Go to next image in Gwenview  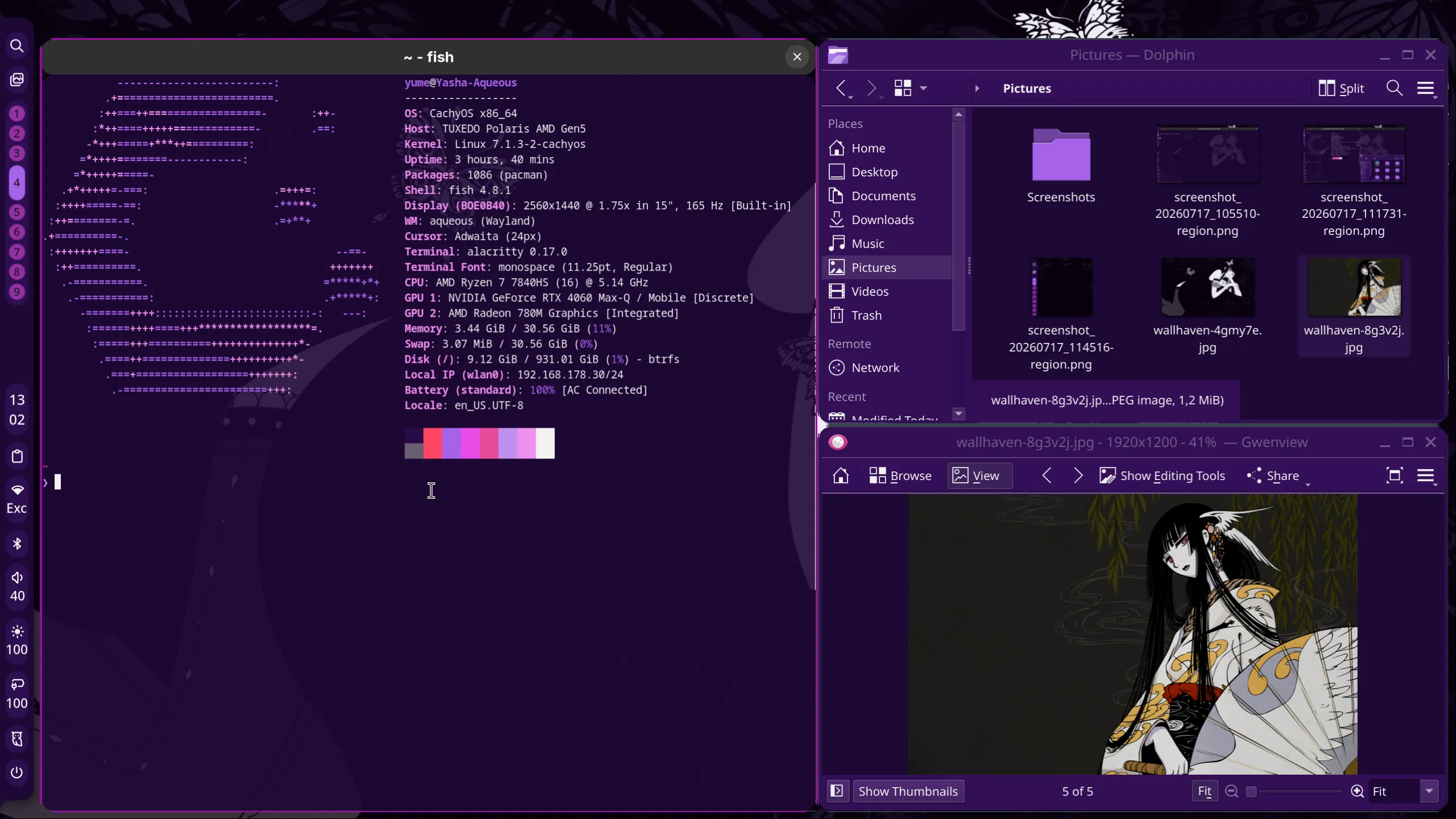coord(1077,475)
